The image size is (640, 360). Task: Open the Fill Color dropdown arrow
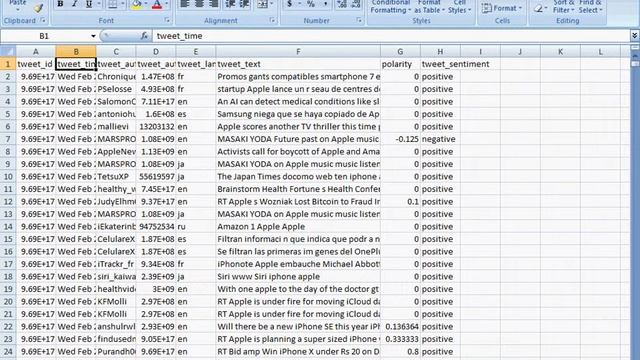tap(146, 4)
